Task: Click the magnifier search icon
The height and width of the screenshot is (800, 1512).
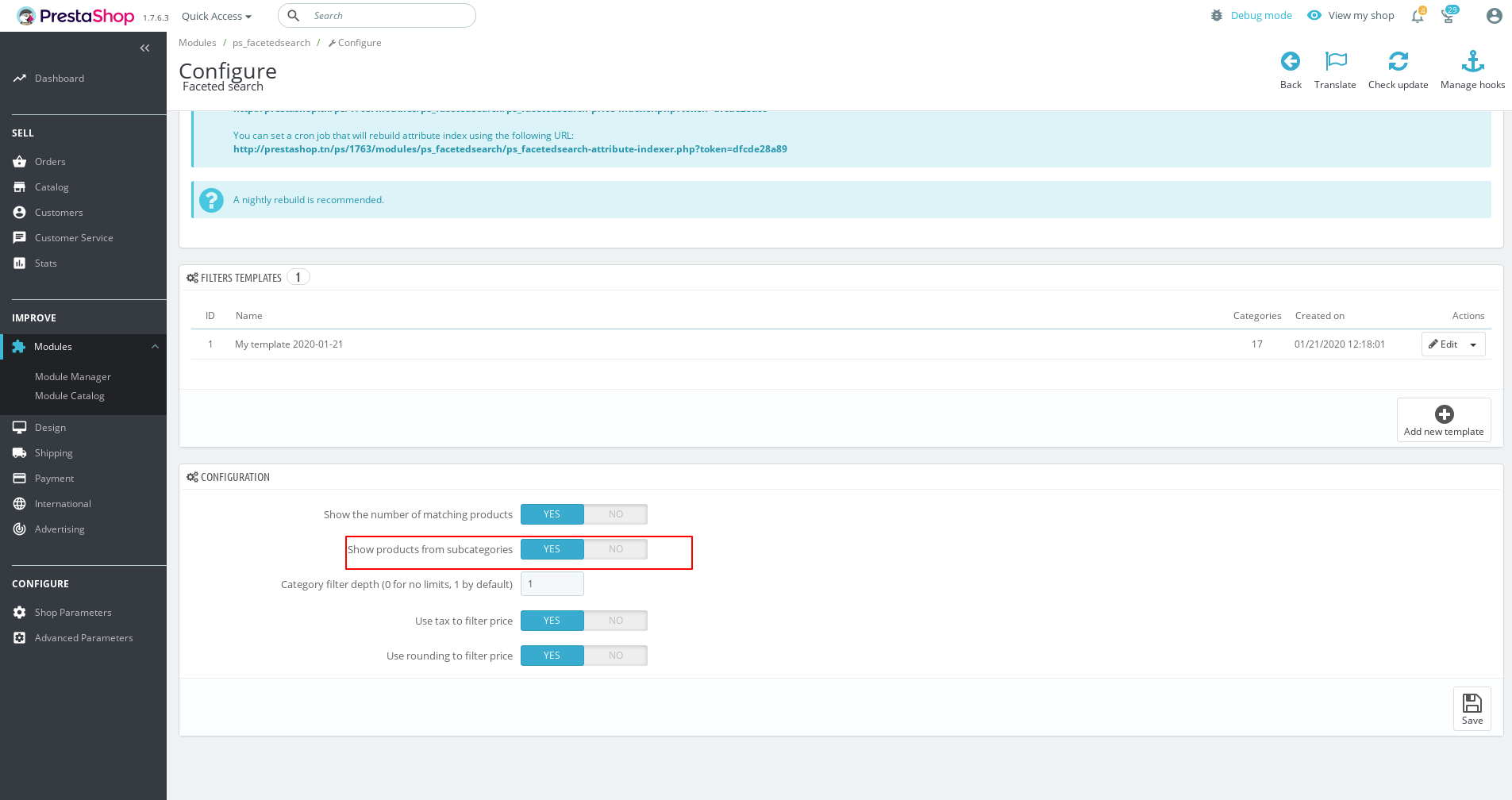Action: pyautogui.click(x=294, y=16)
